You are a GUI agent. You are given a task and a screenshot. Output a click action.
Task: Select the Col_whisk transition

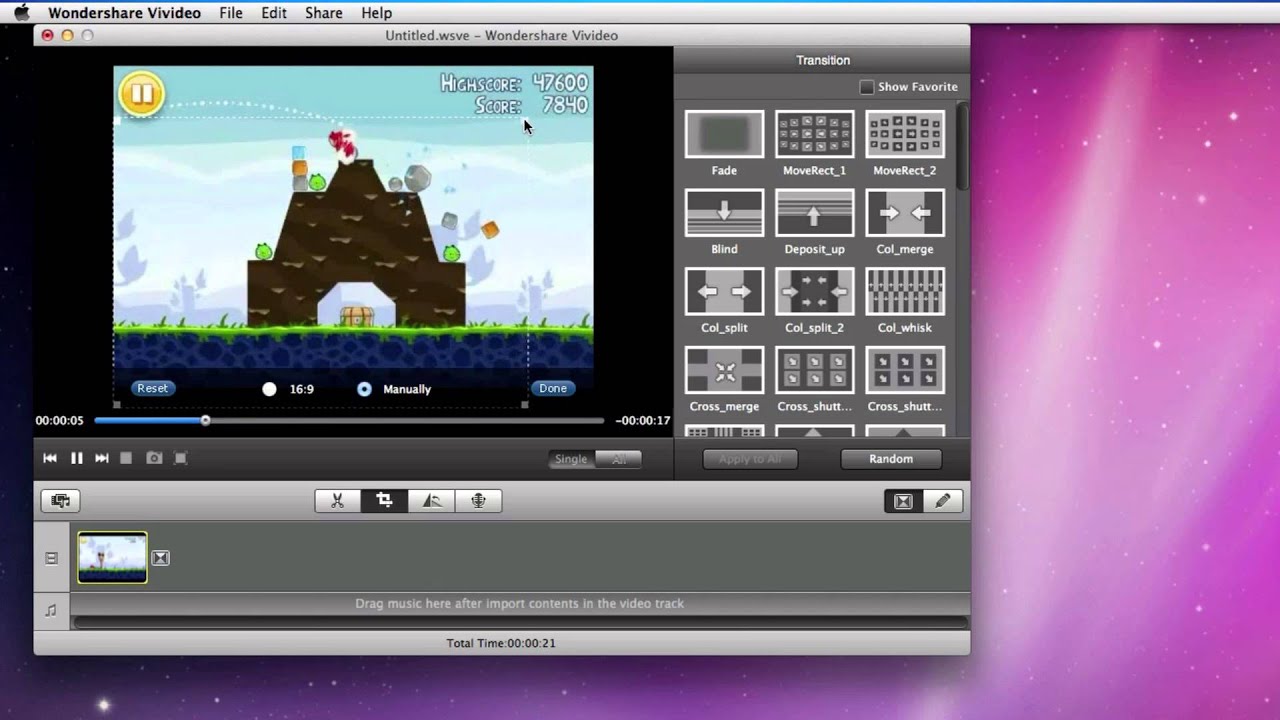pyautogui.click(x=904, y=292)
